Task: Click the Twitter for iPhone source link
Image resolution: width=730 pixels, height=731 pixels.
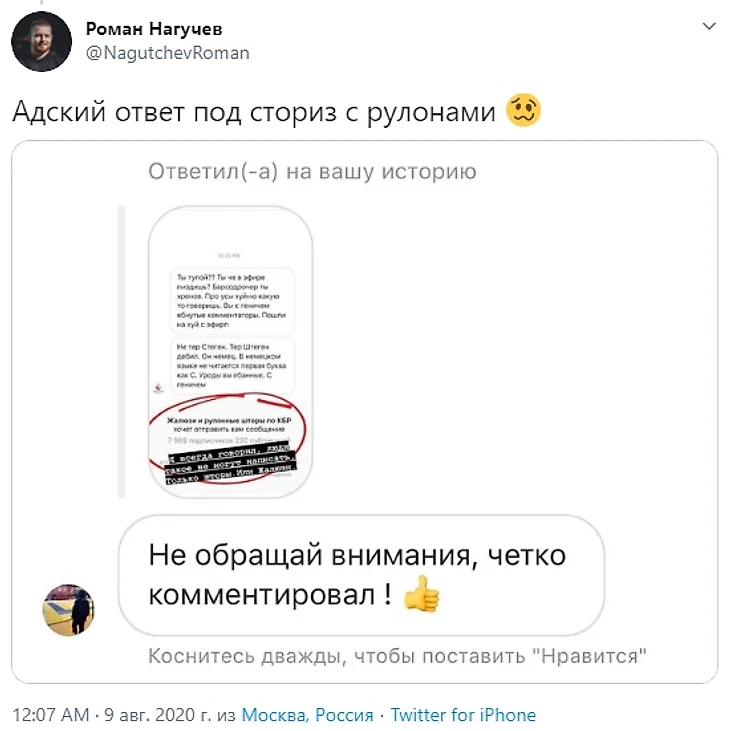Action: click(463, 715)
